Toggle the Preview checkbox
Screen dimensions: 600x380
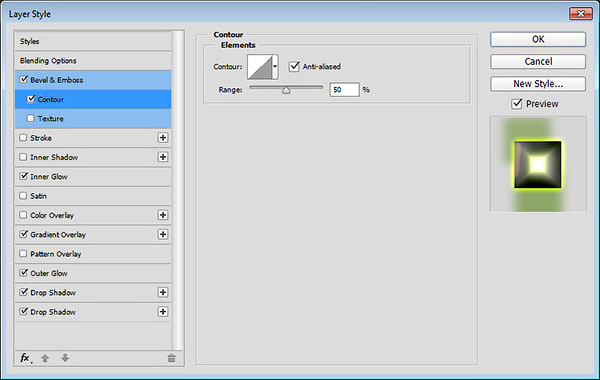click(x=517, y=104)
